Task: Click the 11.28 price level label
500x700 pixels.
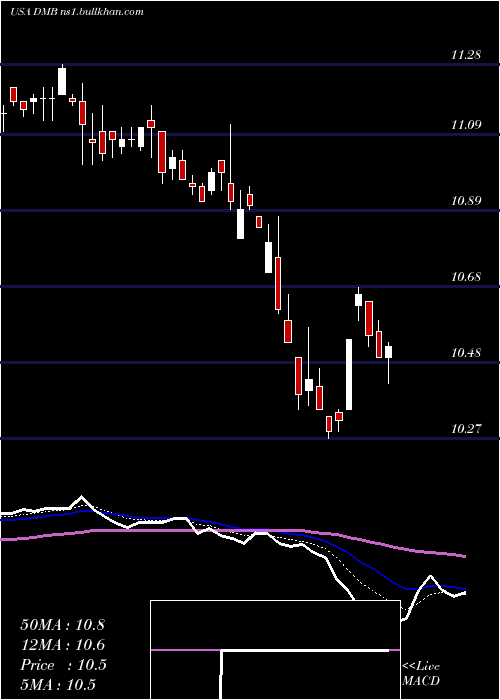Action: click(466, 55)
